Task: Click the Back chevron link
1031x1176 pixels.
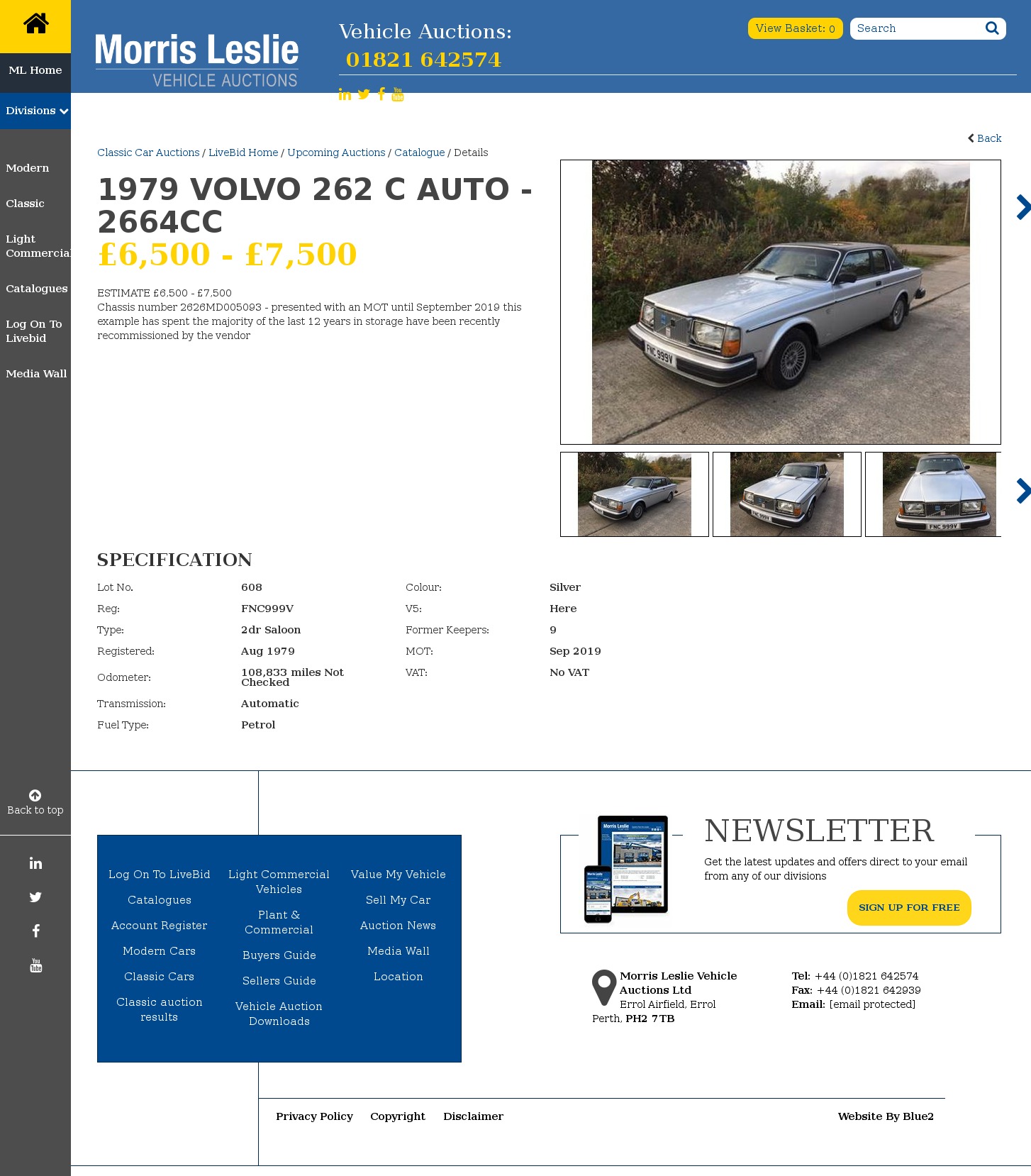Action: (x=984, y=138)
